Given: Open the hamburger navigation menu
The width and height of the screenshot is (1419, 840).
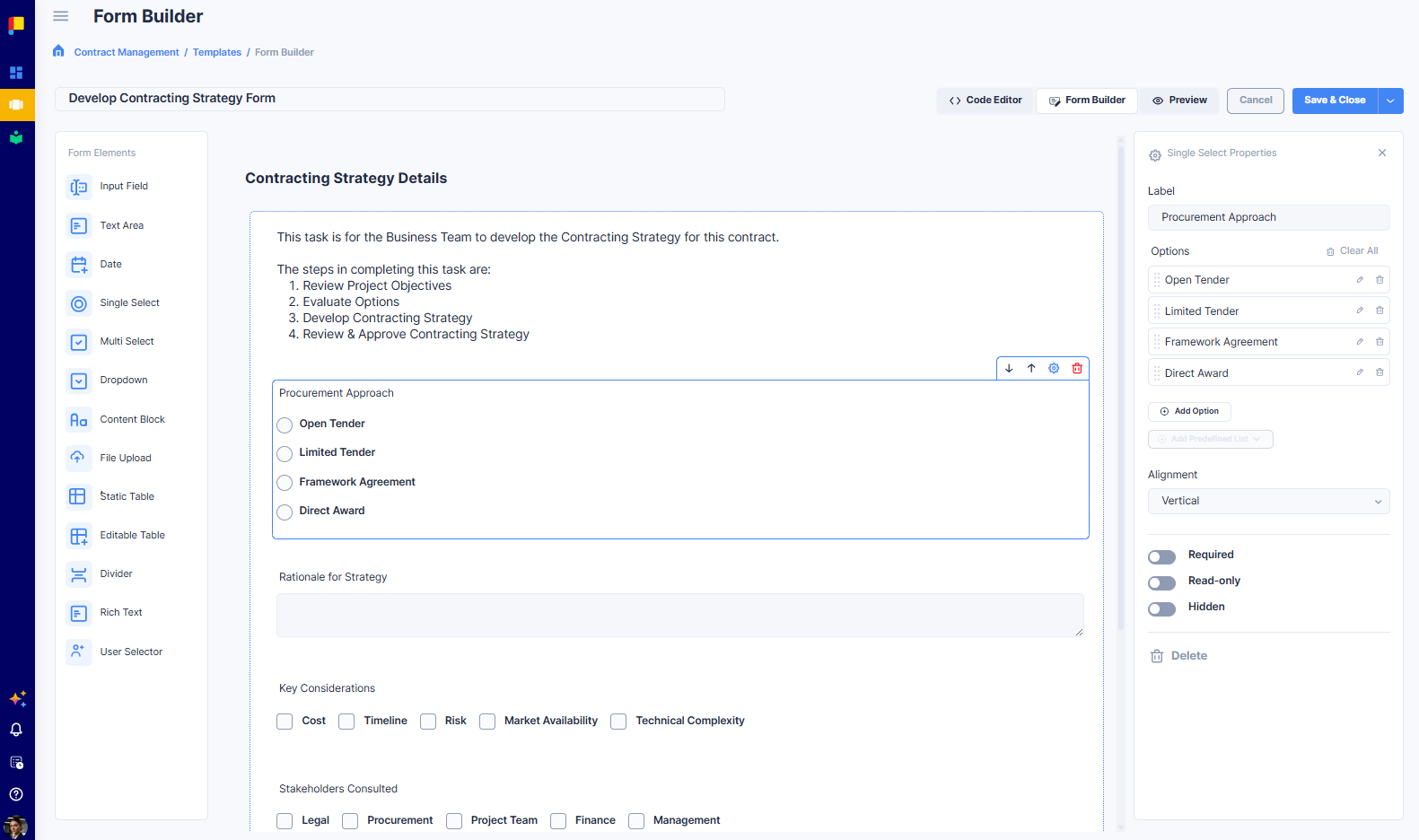Looking at the screenshot, I should click(x=61, y=16).
